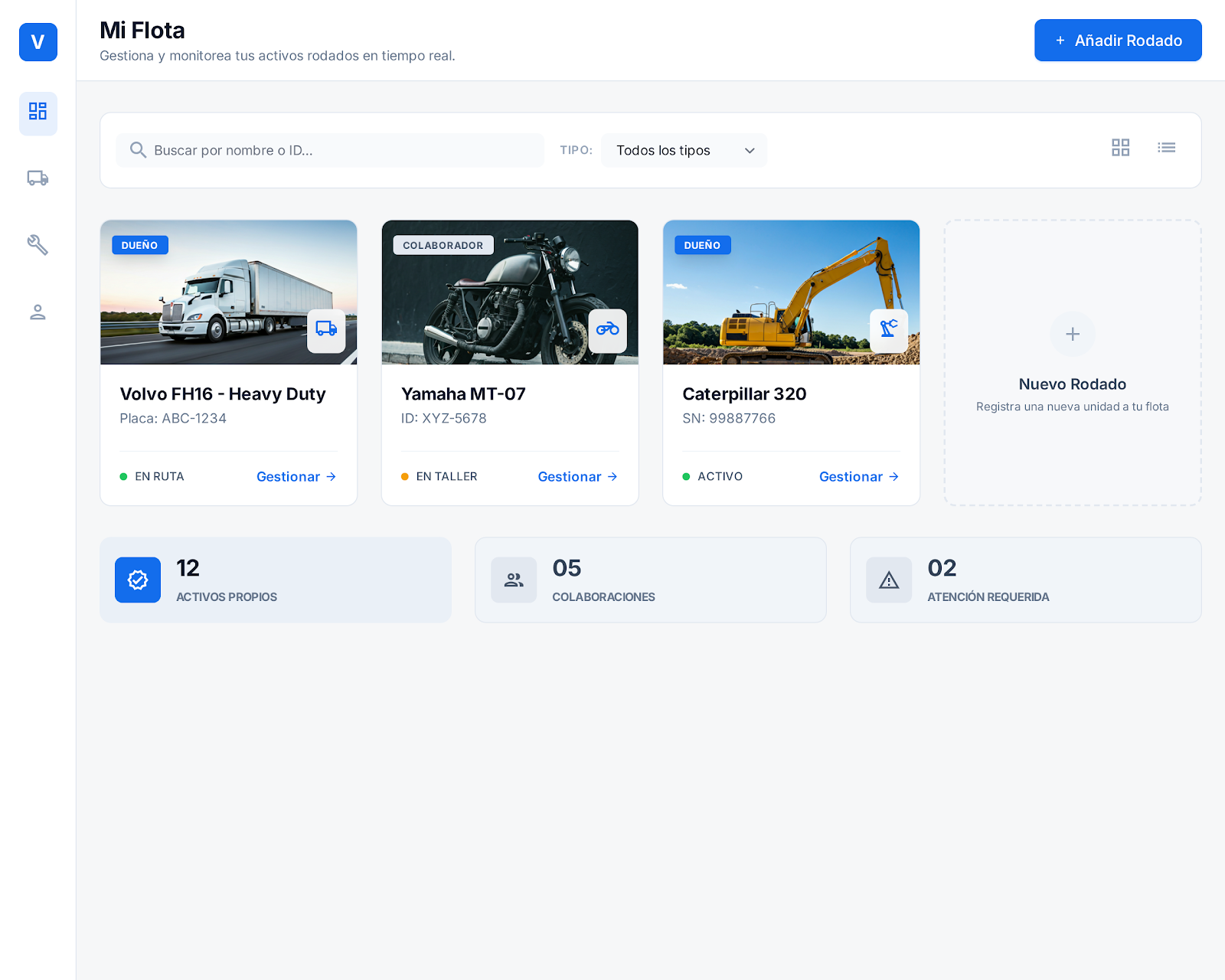Switch to list view layout
1225x980 pixels.
[x=1166, y=148]
